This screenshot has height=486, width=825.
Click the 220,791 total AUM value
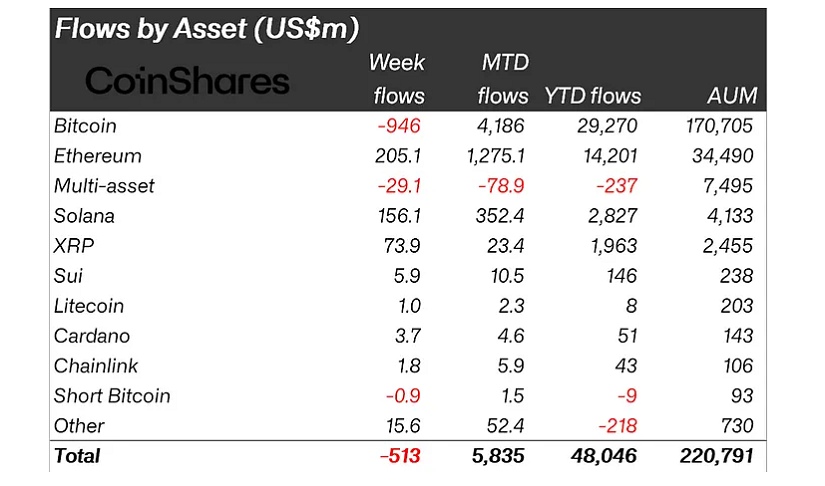pos(718,456)
